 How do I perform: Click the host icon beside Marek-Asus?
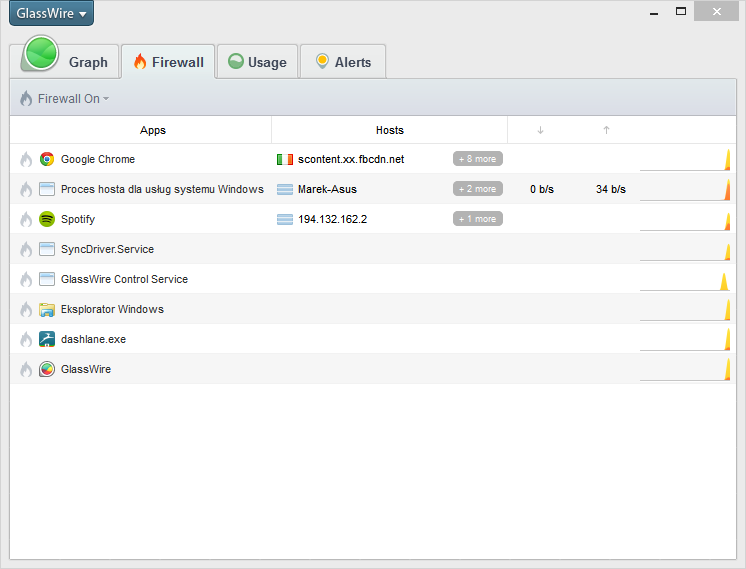click(x=285, y=189)
